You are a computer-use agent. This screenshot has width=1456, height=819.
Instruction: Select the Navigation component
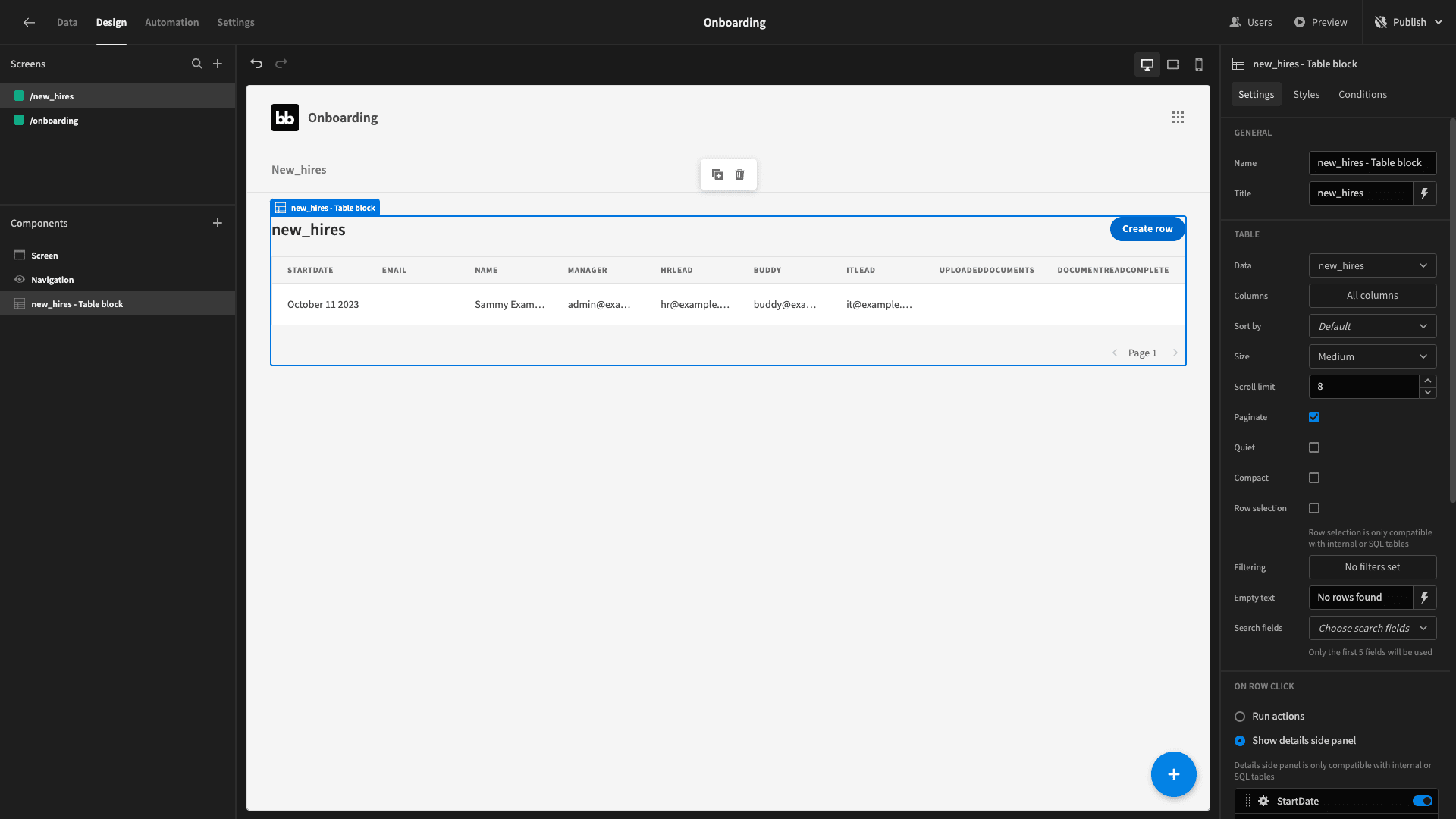point(118,280)
